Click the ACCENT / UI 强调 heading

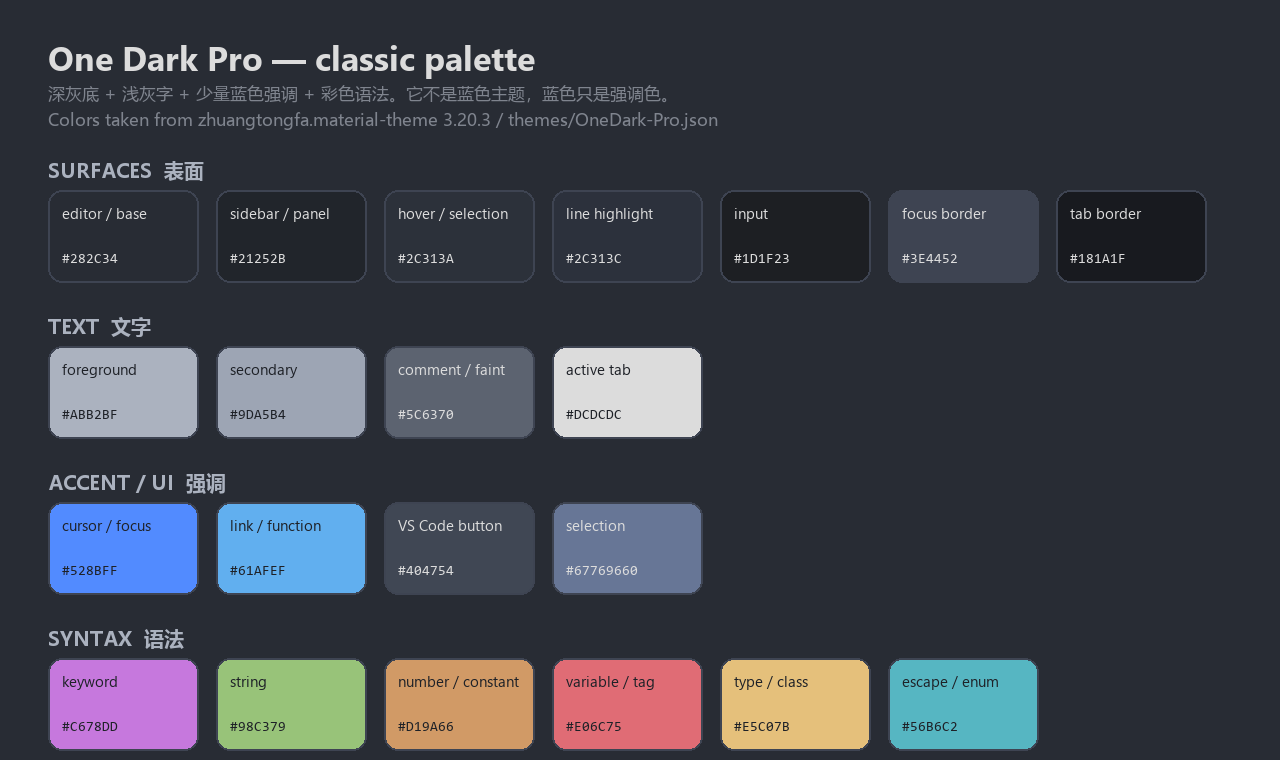click(137, 483)
